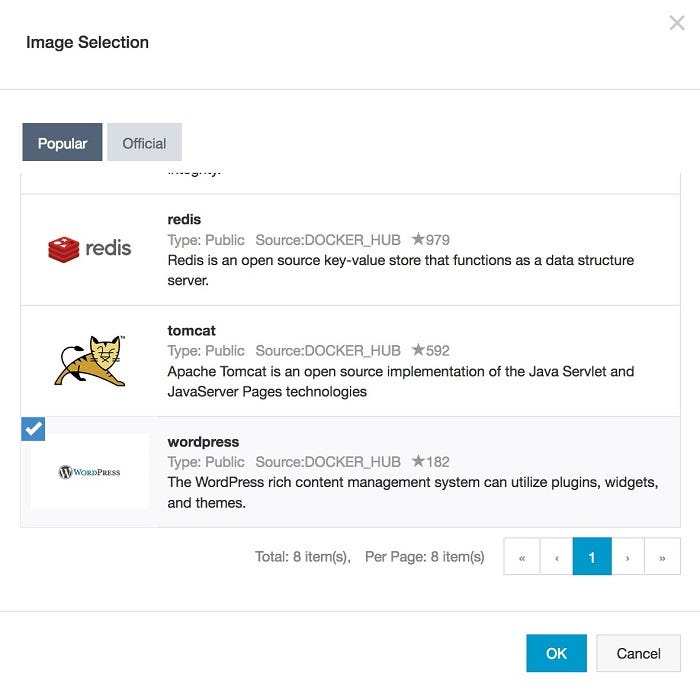Image resolution: width=700 pixels, height=690 pixels.
Task: Open the Official tab
Action: 144,142
